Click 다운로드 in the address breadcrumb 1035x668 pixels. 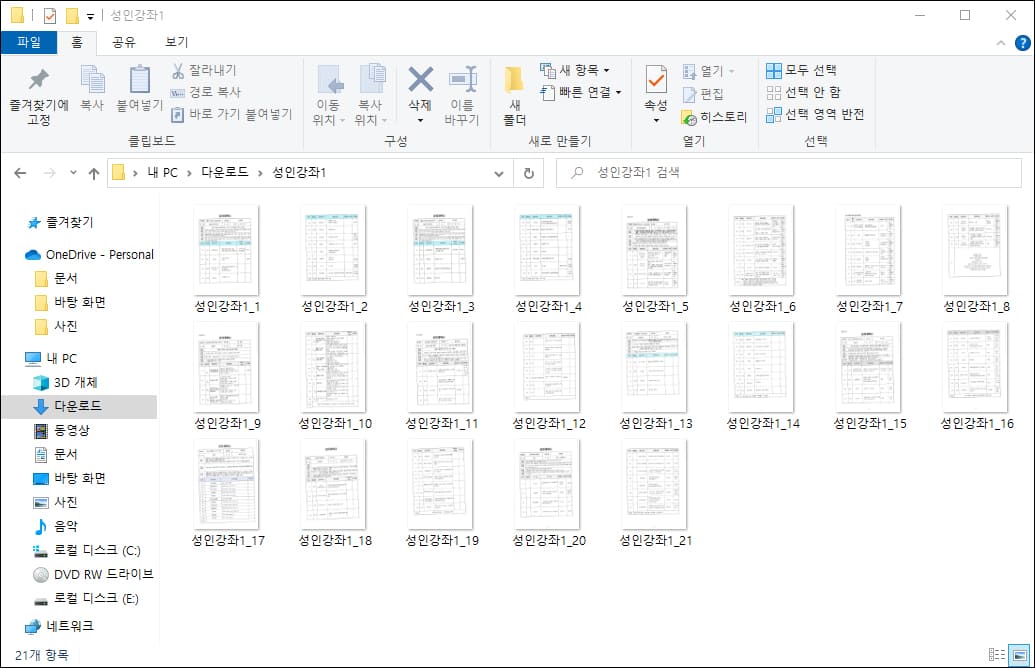pos(224,173)
